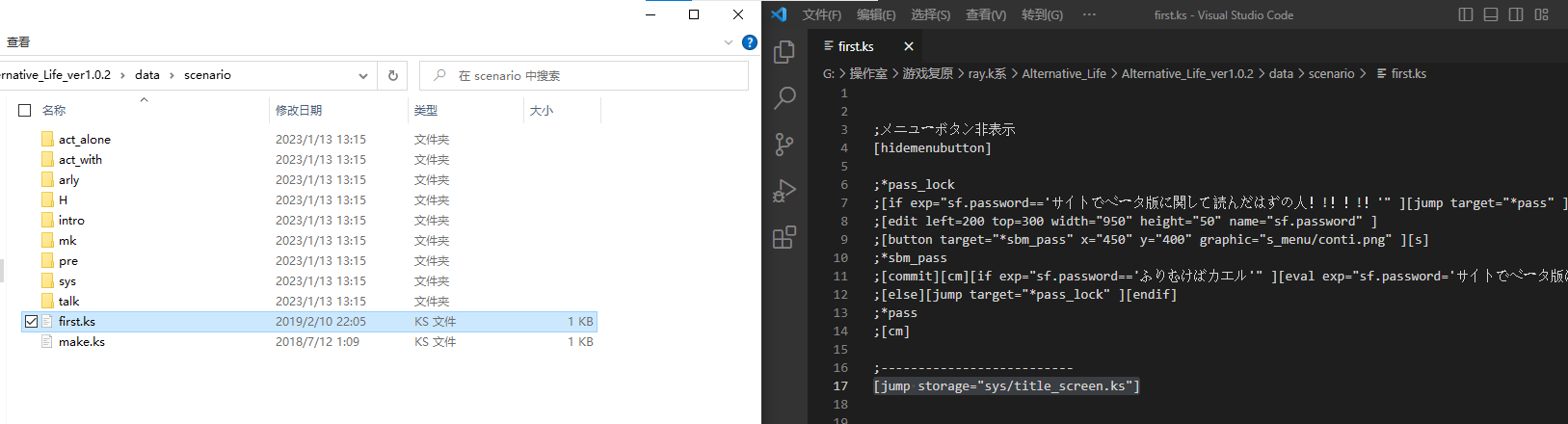Image resolution: width=1568 pixels, height=424 pixels.
Task: Open the Source Control view
Action: pos(784,144)
